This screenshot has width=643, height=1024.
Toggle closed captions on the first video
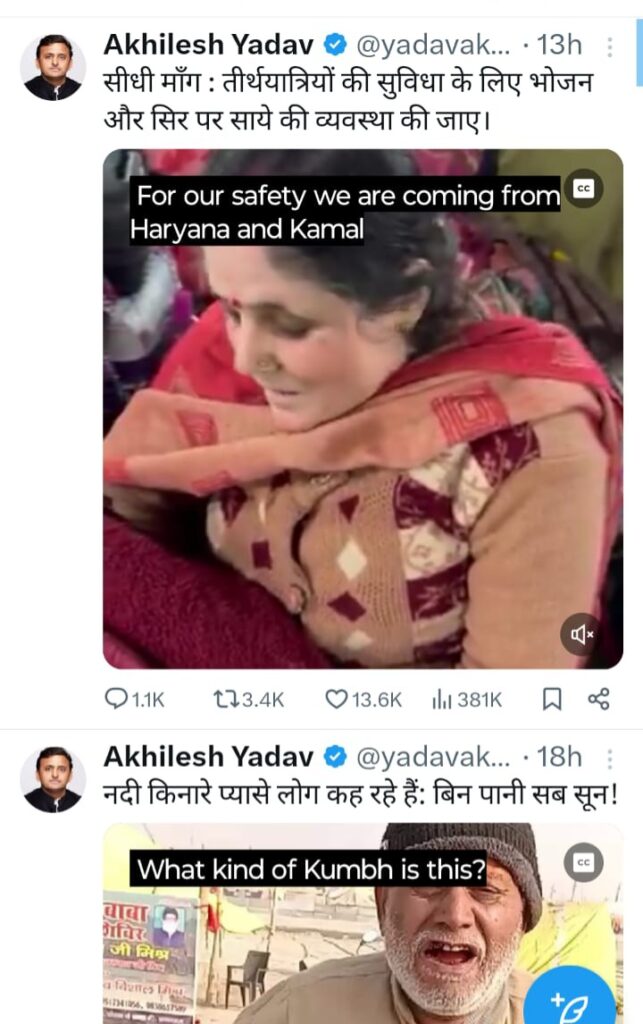pyautogui.click(x=583, y=187)
